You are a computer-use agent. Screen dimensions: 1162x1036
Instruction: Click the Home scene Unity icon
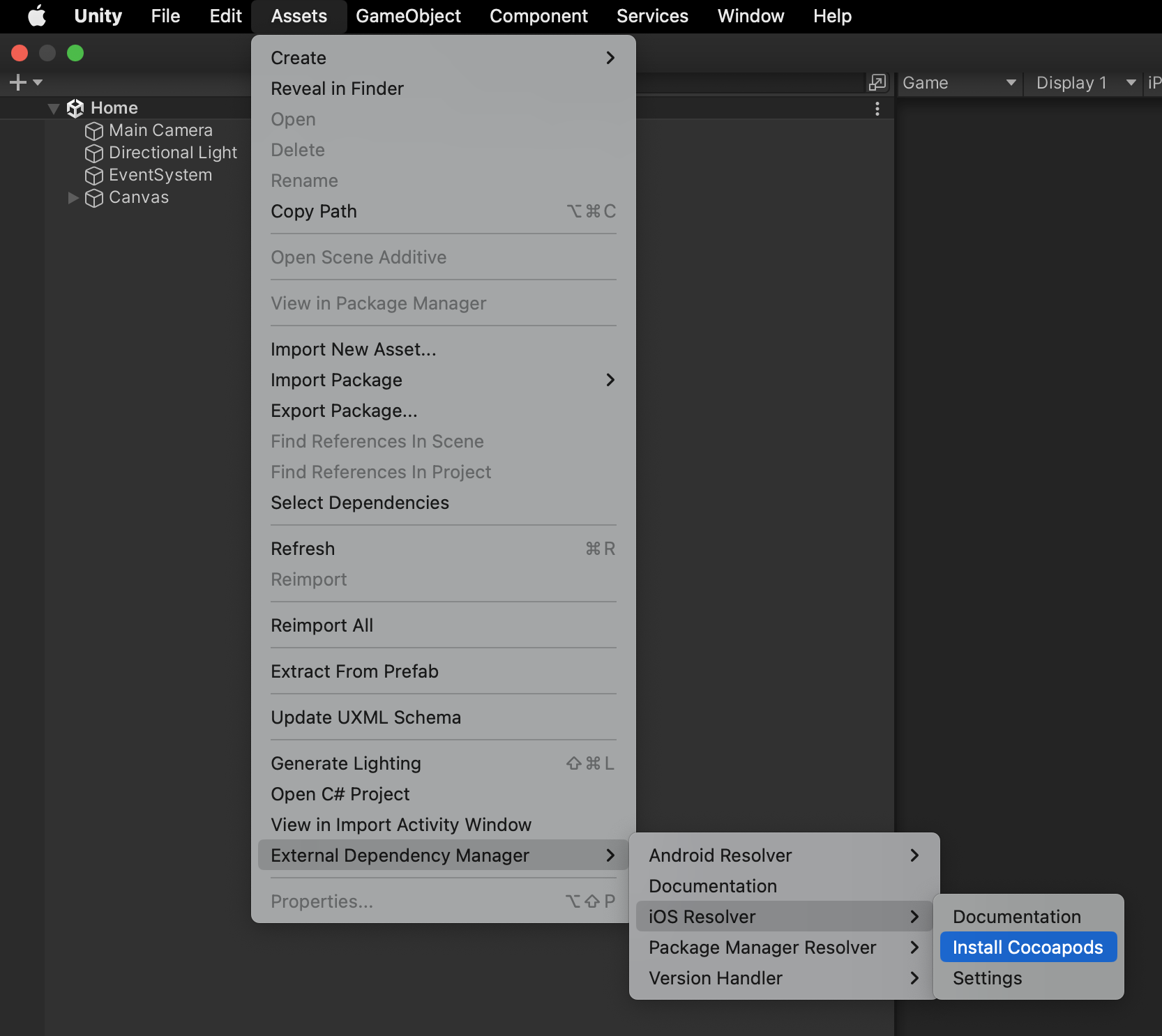[75, 108]
